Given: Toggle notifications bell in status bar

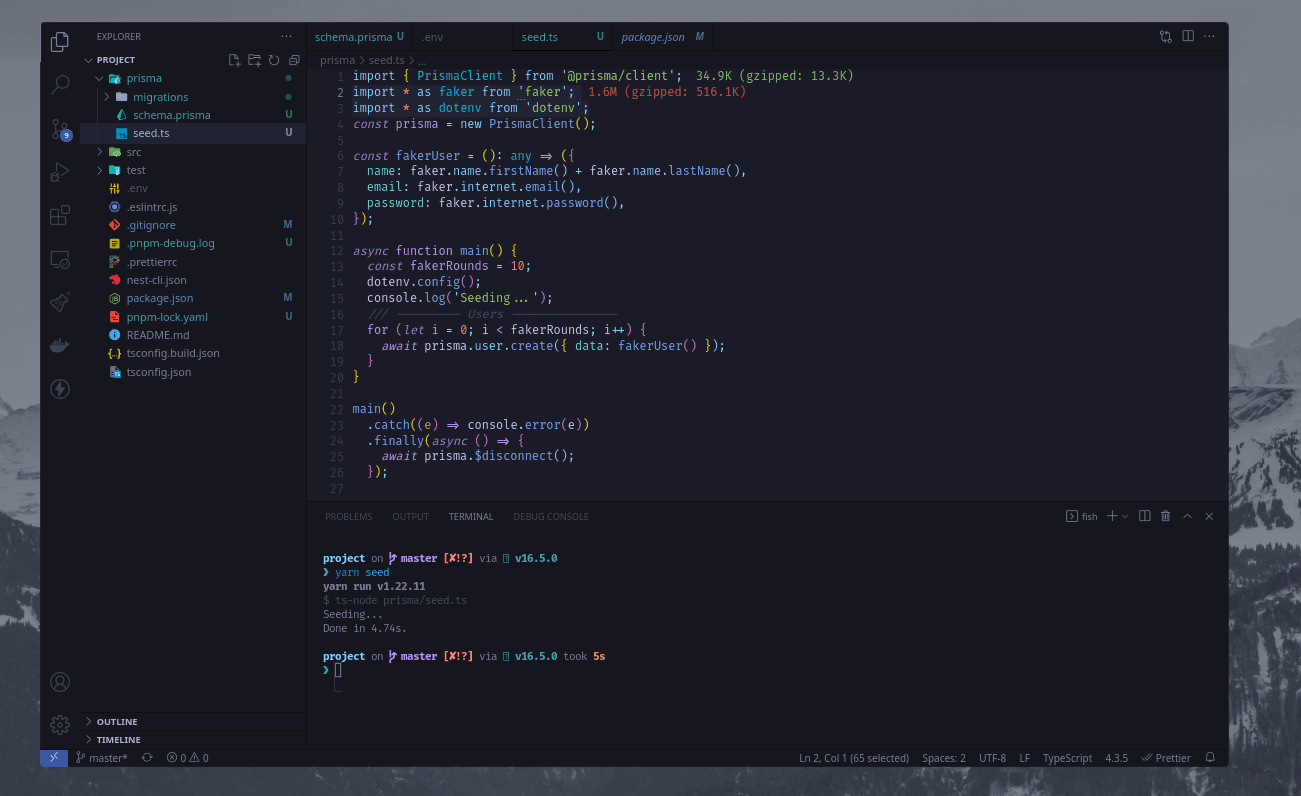Looking at the screenshot, I should [x=1210, y=758].
